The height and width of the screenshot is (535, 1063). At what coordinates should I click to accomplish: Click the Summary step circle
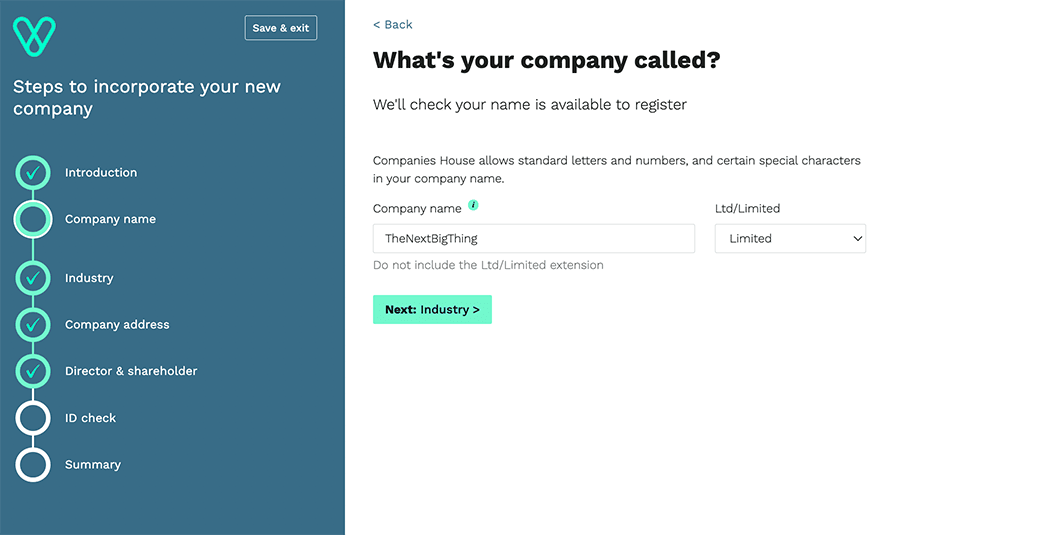(x=33, y=464)
